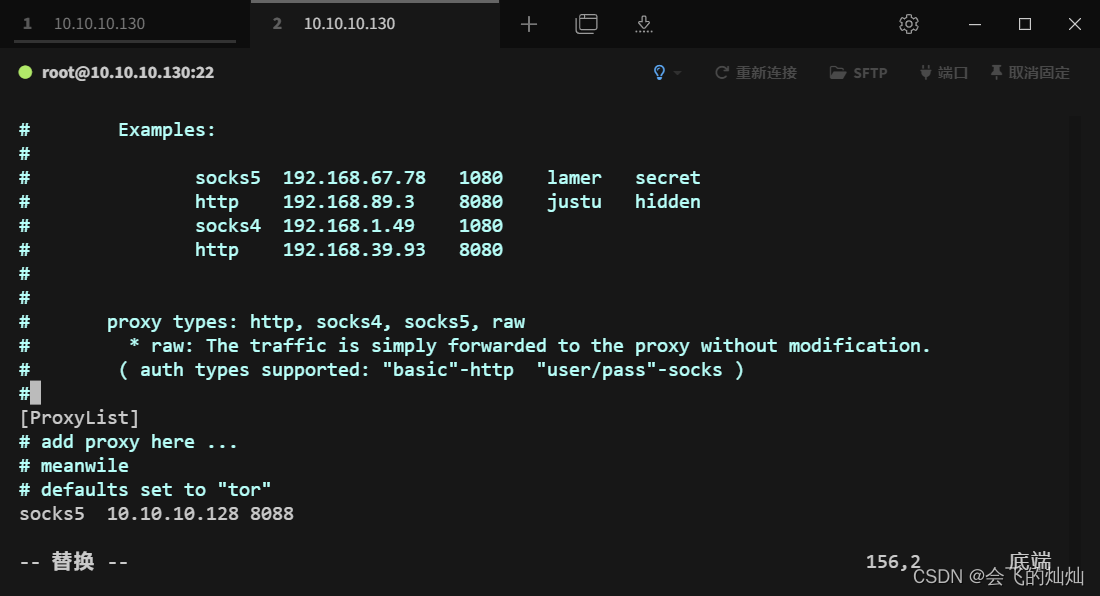Screen dimensions: 1100x596
Task: Click the 156,2 cursor position indicator
Action: 892,561
